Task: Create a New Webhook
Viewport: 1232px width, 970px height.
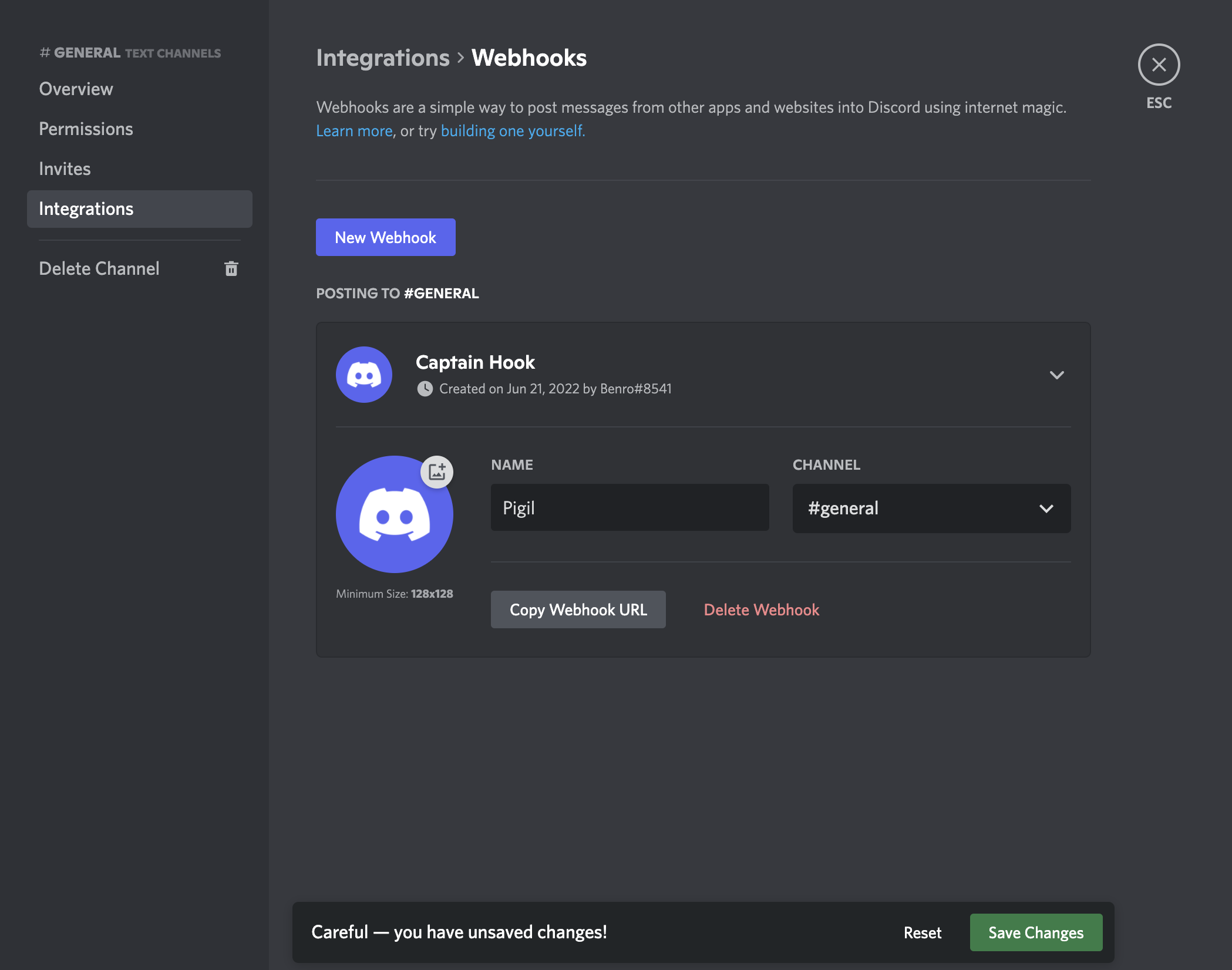Action: (385, 237)
